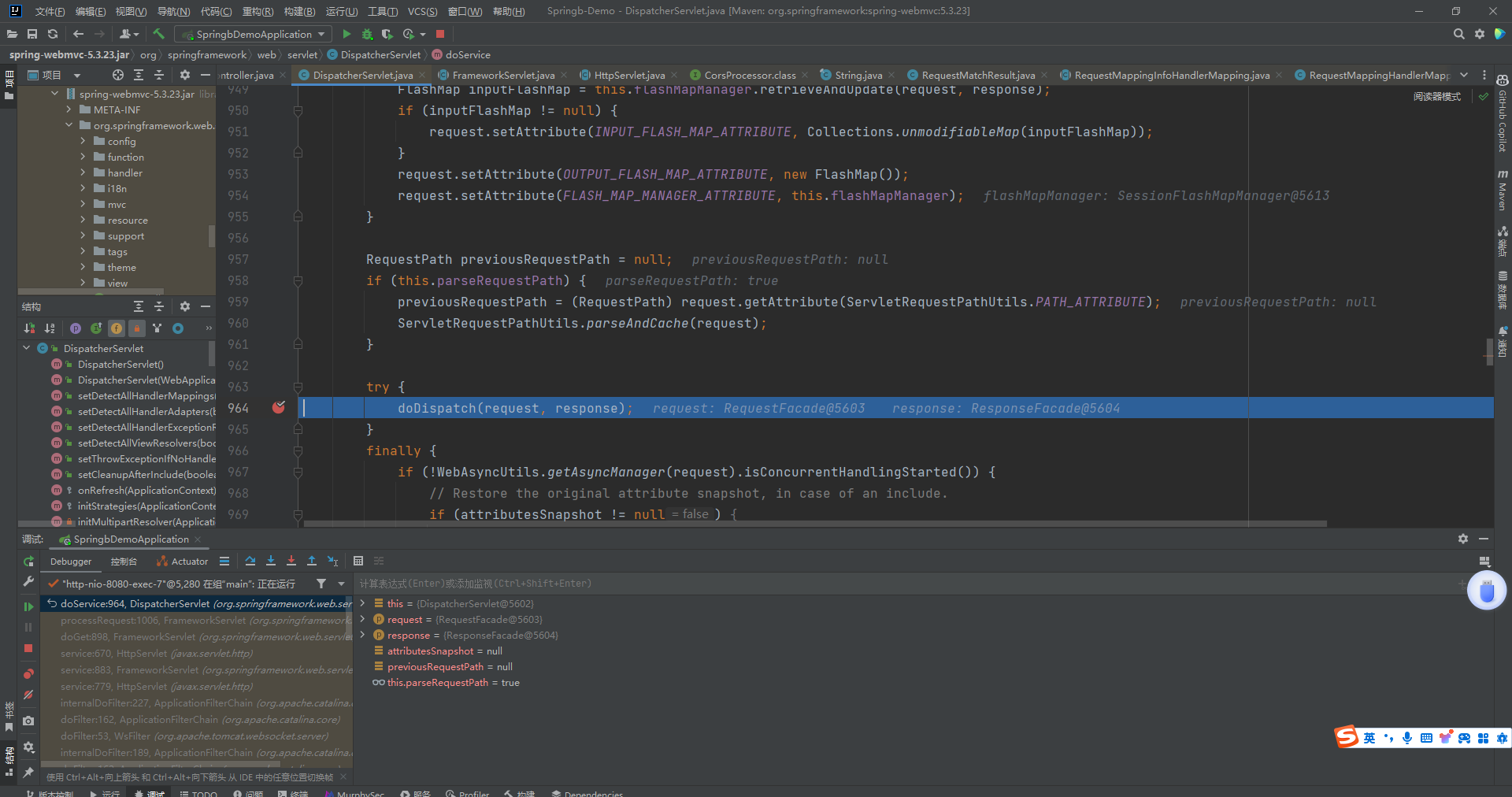Close the CorsProcessor.class tab
The width and height of the screenshot is (1512, 797).
point(805,75)
